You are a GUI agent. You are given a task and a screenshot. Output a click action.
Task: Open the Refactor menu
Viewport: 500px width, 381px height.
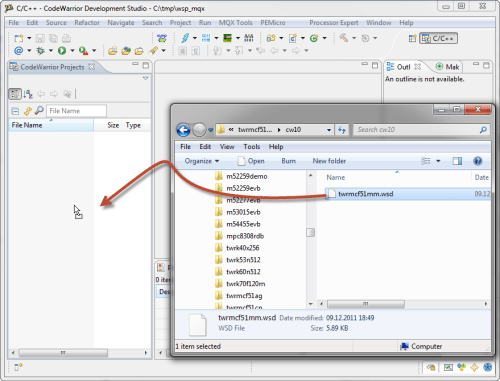[87, 23]
